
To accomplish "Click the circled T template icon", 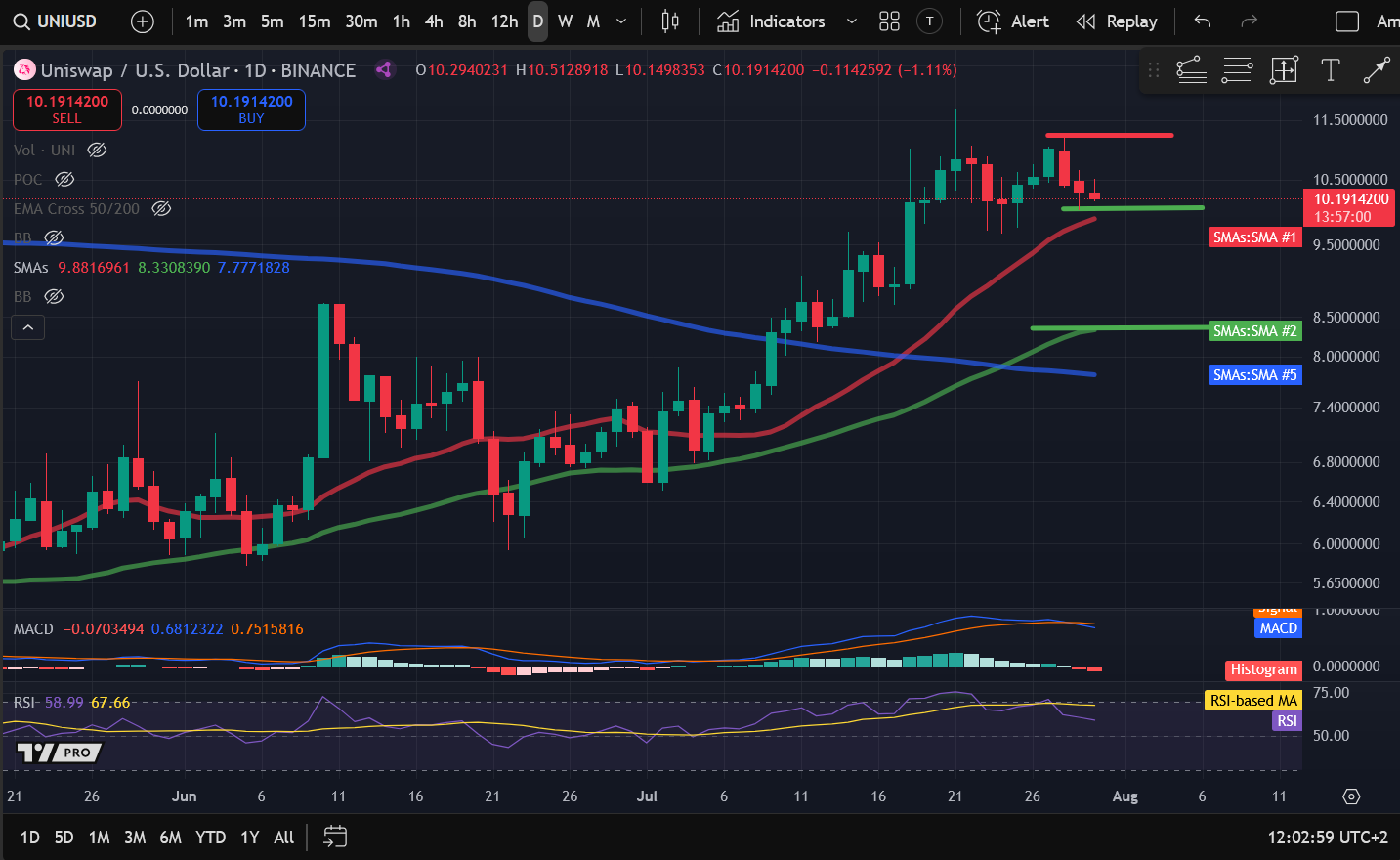I will pyautogui.click(x=930, y=21).
